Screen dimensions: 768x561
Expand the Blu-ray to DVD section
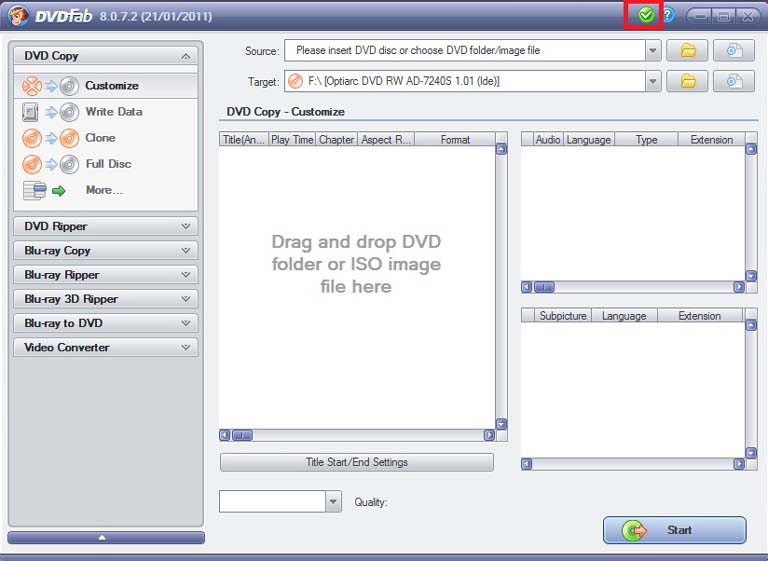(106, 323)
